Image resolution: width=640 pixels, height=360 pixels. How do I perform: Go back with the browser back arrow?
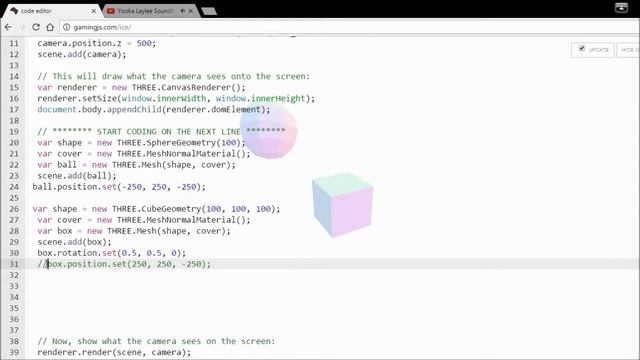click(x=8, y=27)
